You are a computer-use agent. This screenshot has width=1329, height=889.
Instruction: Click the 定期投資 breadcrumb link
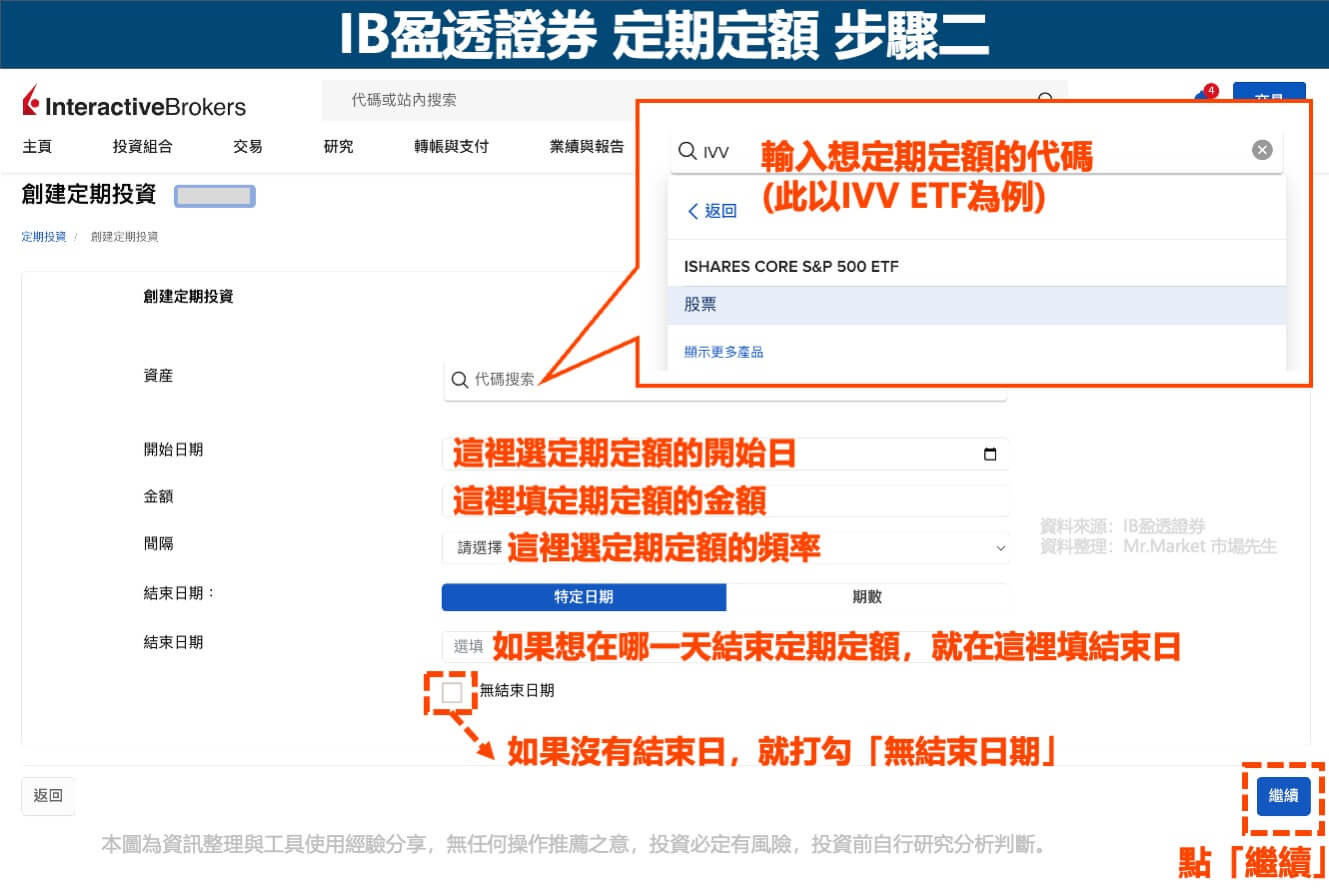coord(43,237)
